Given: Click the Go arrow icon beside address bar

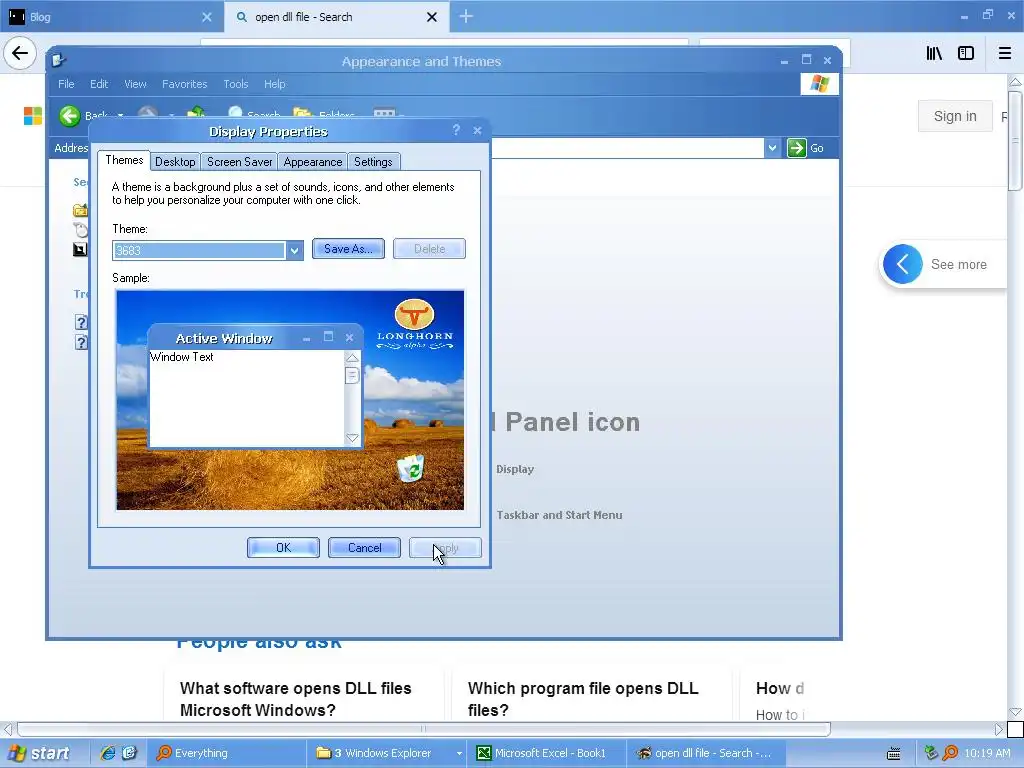Looking at the screenshot, I should tap(796, 148).
